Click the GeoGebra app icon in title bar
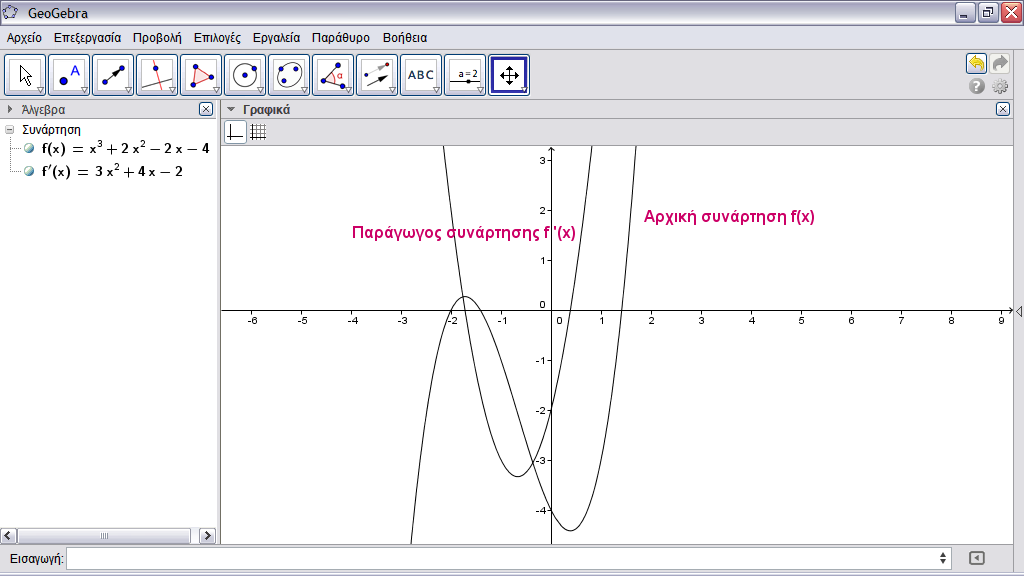This screenshot has width=1024, height=576. (x=11, y=12)
